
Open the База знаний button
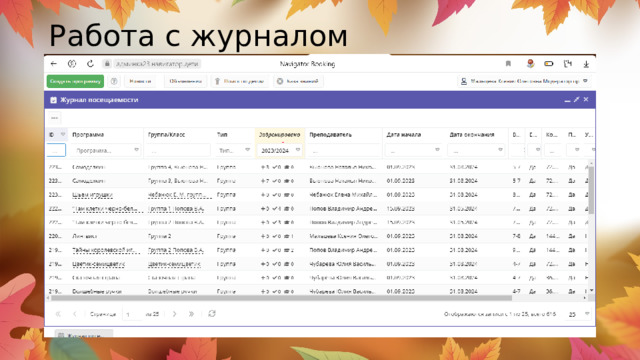pos(298,81)
